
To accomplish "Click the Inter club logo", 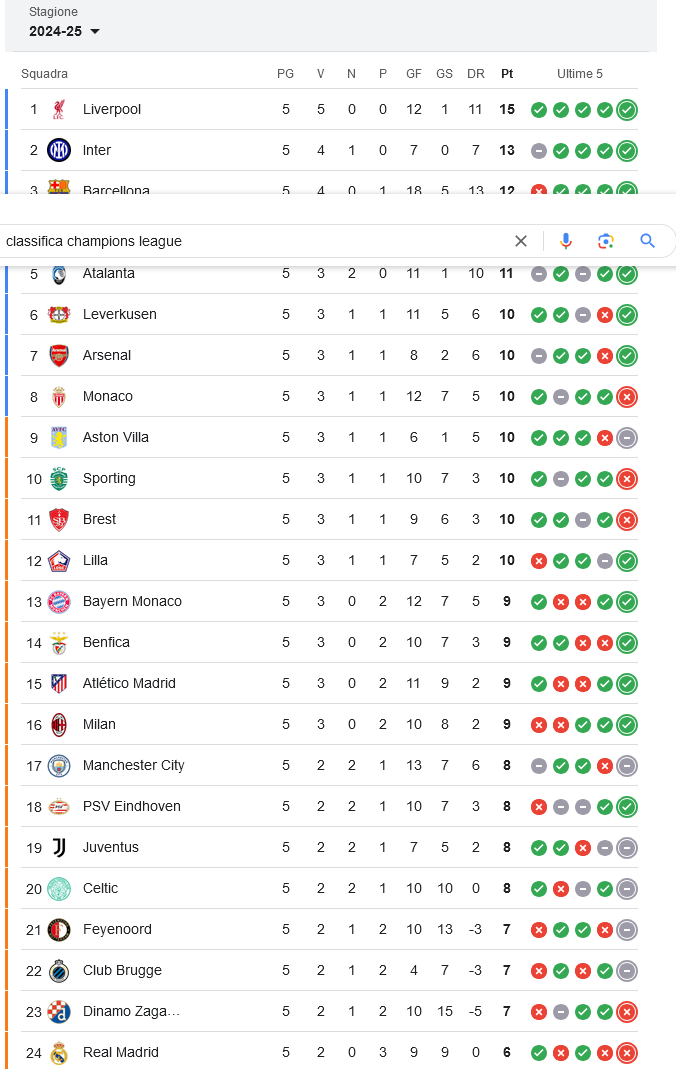I will point(59,150).
